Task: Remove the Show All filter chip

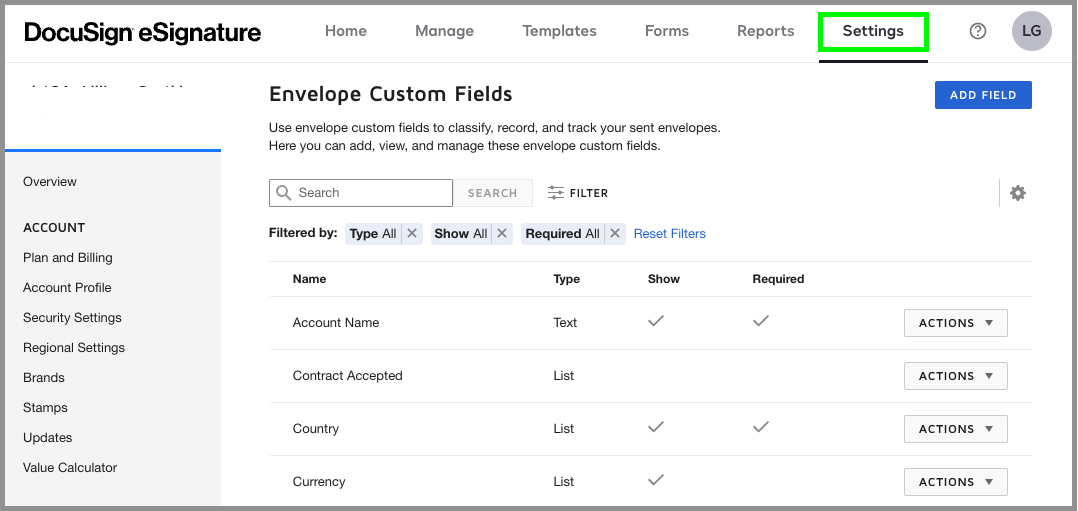Action: (x=502, y=233)
